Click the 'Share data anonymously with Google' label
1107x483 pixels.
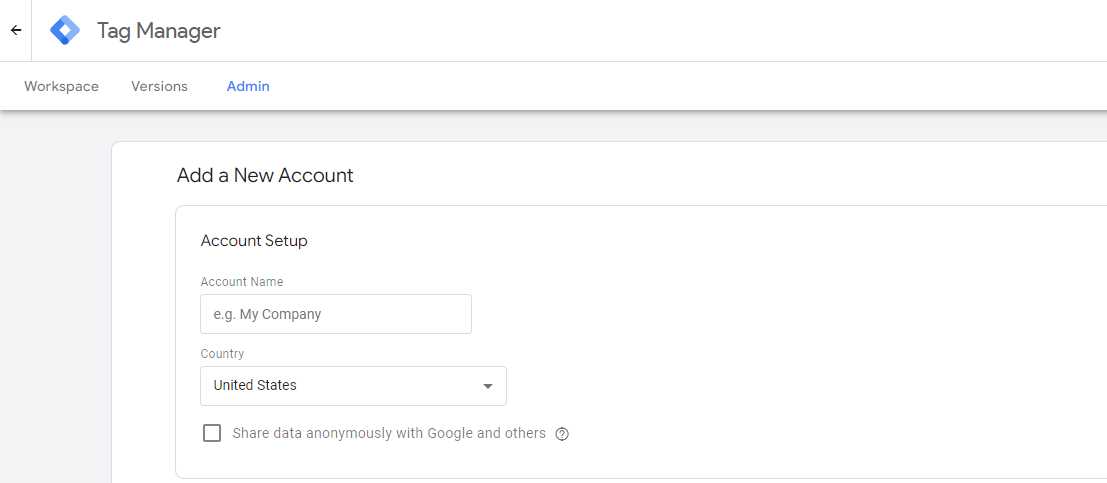tap(389, 433)
